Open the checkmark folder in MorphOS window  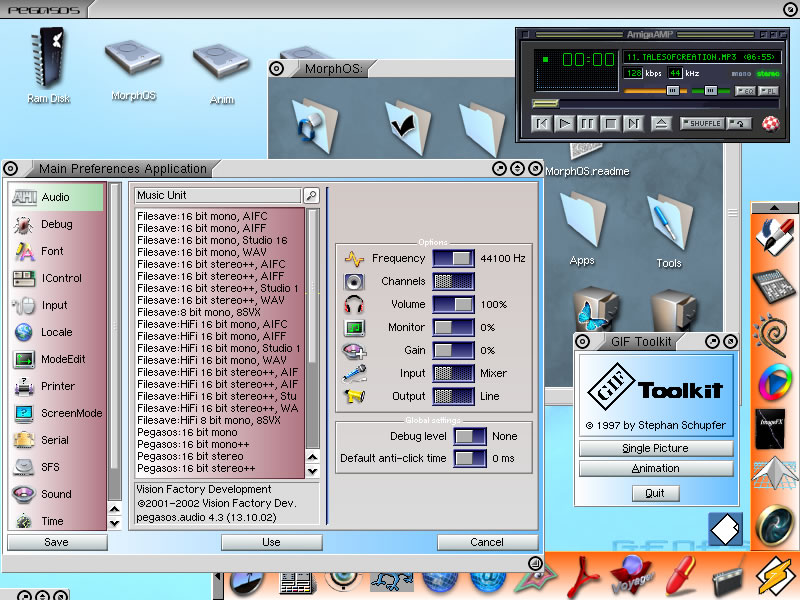[407, 127]
